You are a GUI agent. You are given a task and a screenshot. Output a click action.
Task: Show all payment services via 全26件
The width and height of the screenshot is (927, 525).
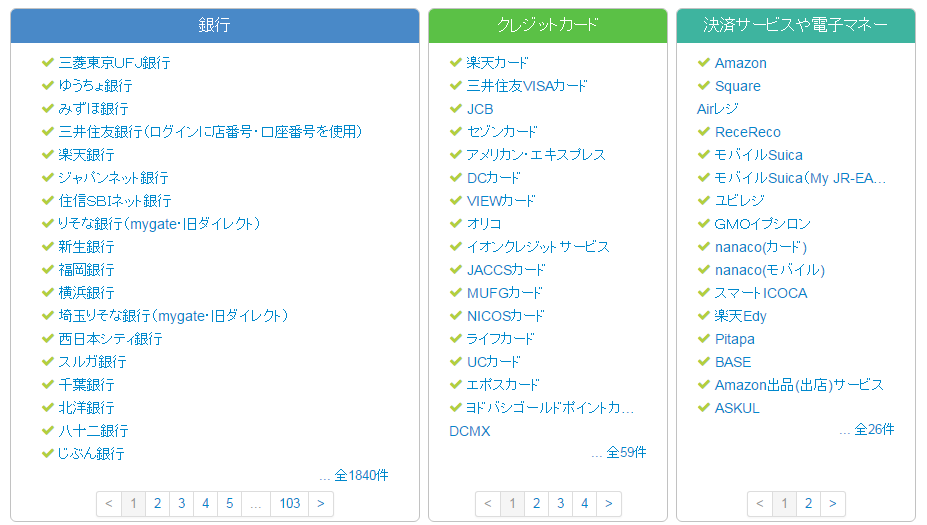click(874, 430)
